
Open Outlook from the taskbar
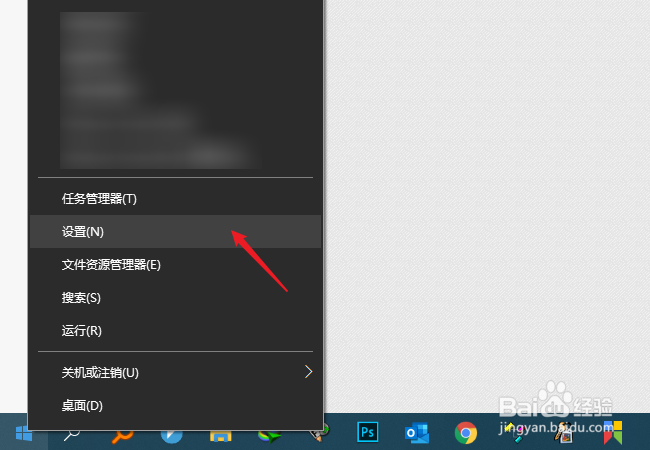coord(417,433)
